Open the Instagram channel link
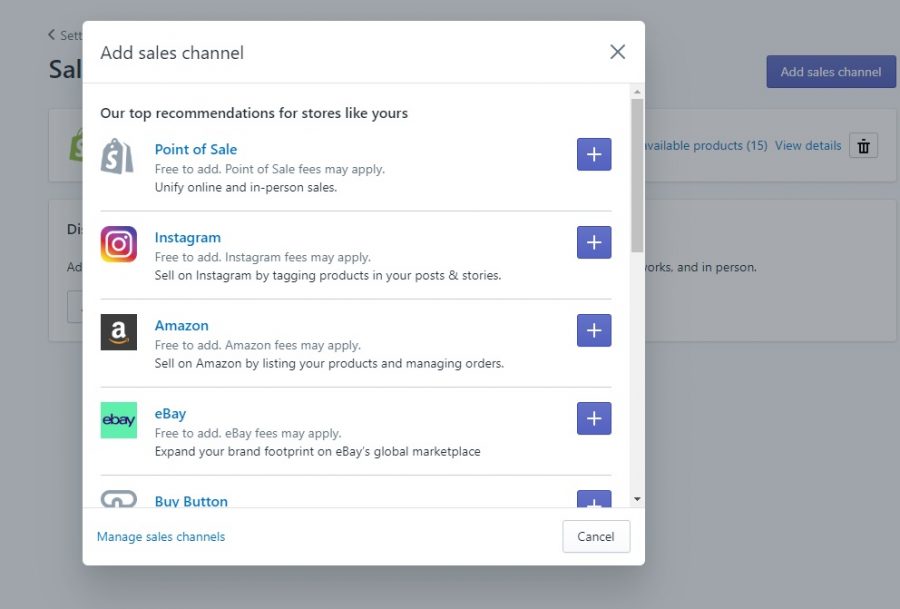The image size is (900, 609). coord(188,238)
